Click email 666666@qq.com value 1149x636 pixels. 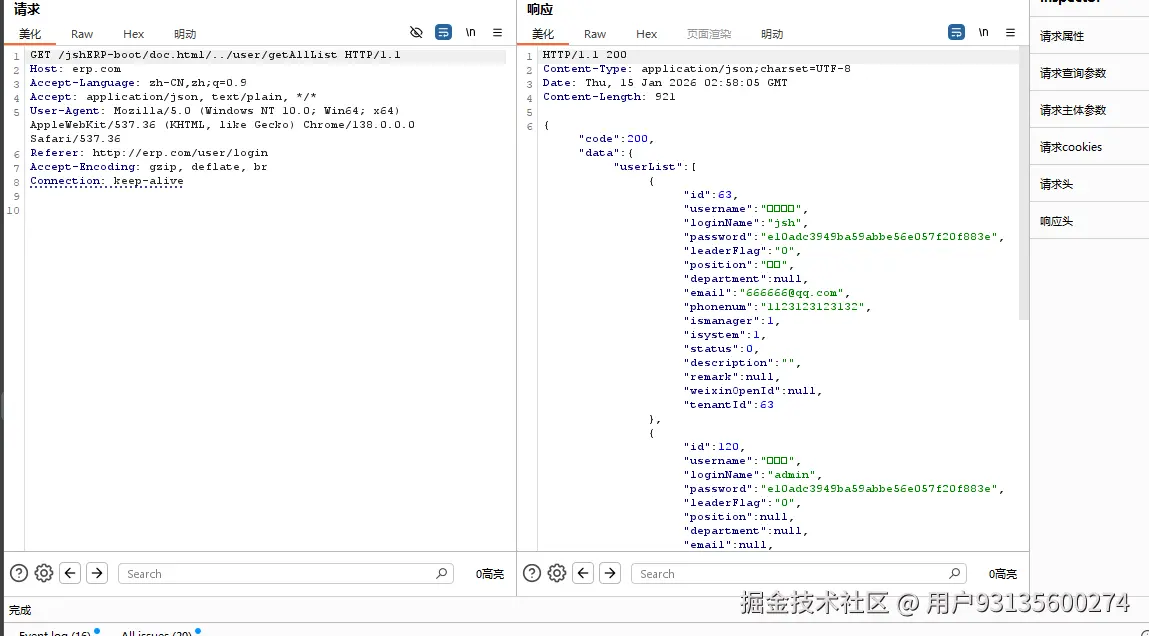(x=794, y=293)
